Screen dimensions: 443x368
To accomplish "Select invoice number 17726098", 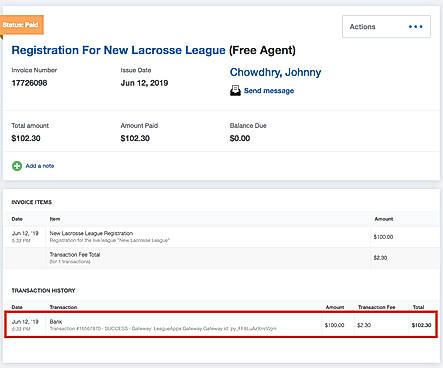I will [29, 83].
